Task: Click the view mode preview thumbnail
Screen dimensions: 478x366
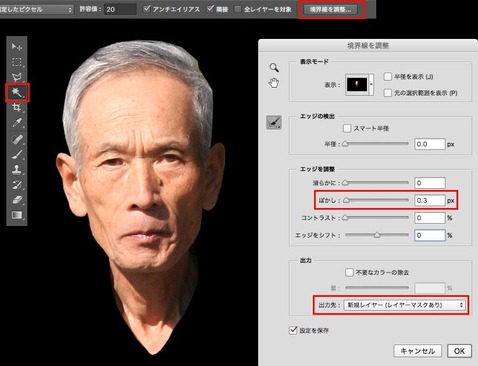Action: [x=357, y=84]
